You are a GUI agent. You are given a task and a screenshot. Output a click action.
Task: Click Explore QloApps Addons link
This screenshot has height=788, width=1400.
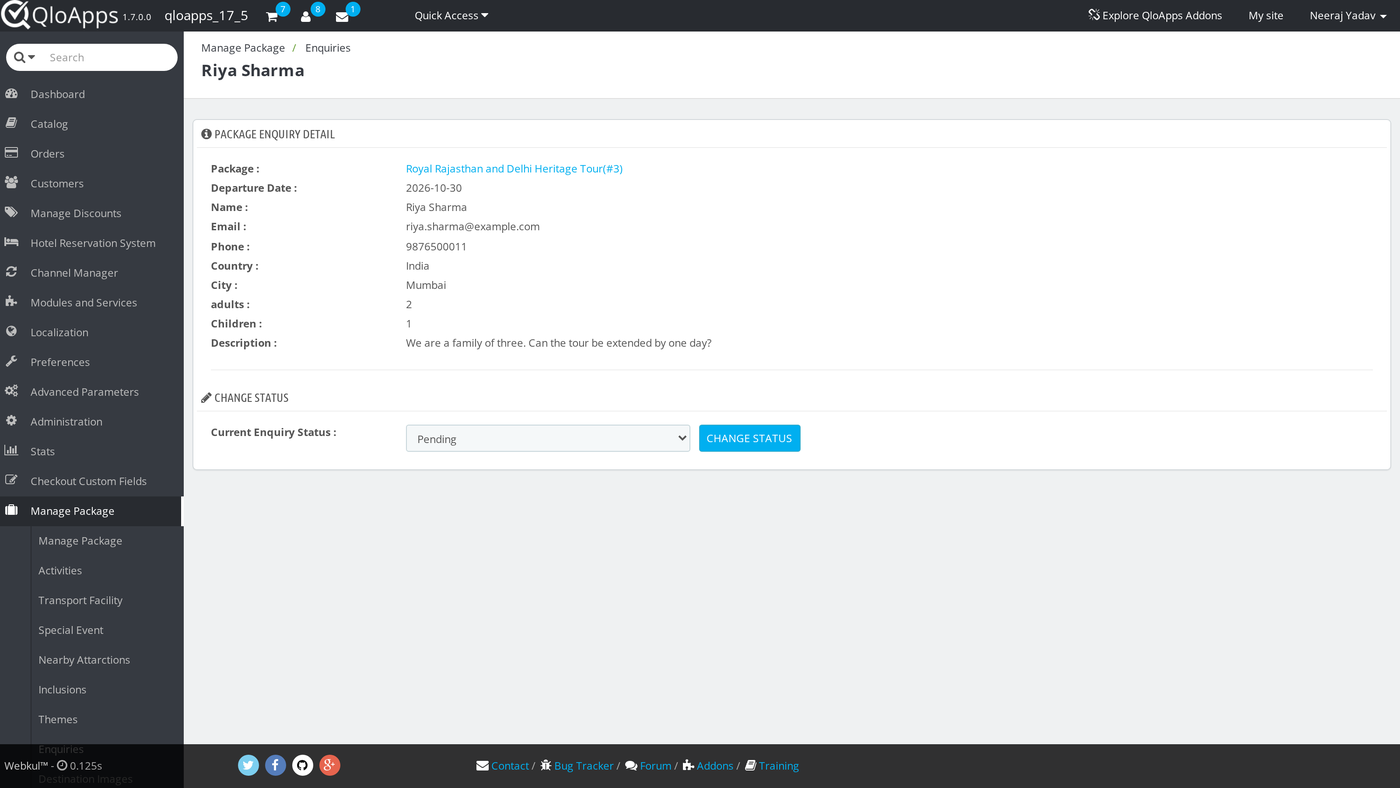1155,15
